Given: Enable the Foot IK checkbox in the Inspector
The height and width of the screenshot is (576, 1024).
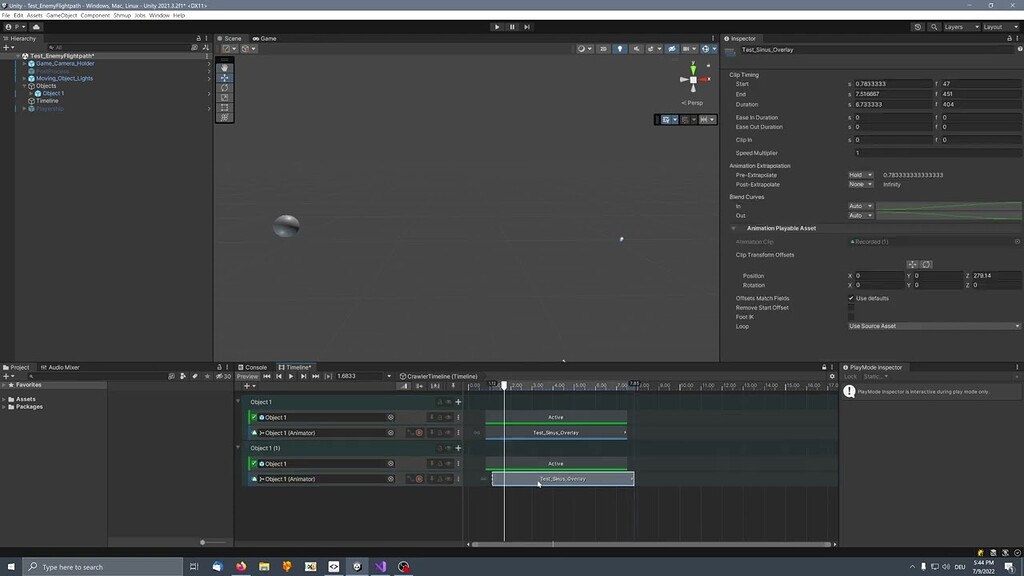Looking at the screenshot, I should (851, 316).
